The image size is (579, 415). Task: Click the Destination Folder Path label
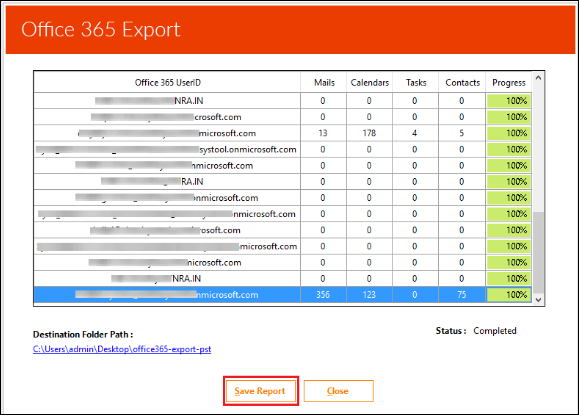pos(83,335)
